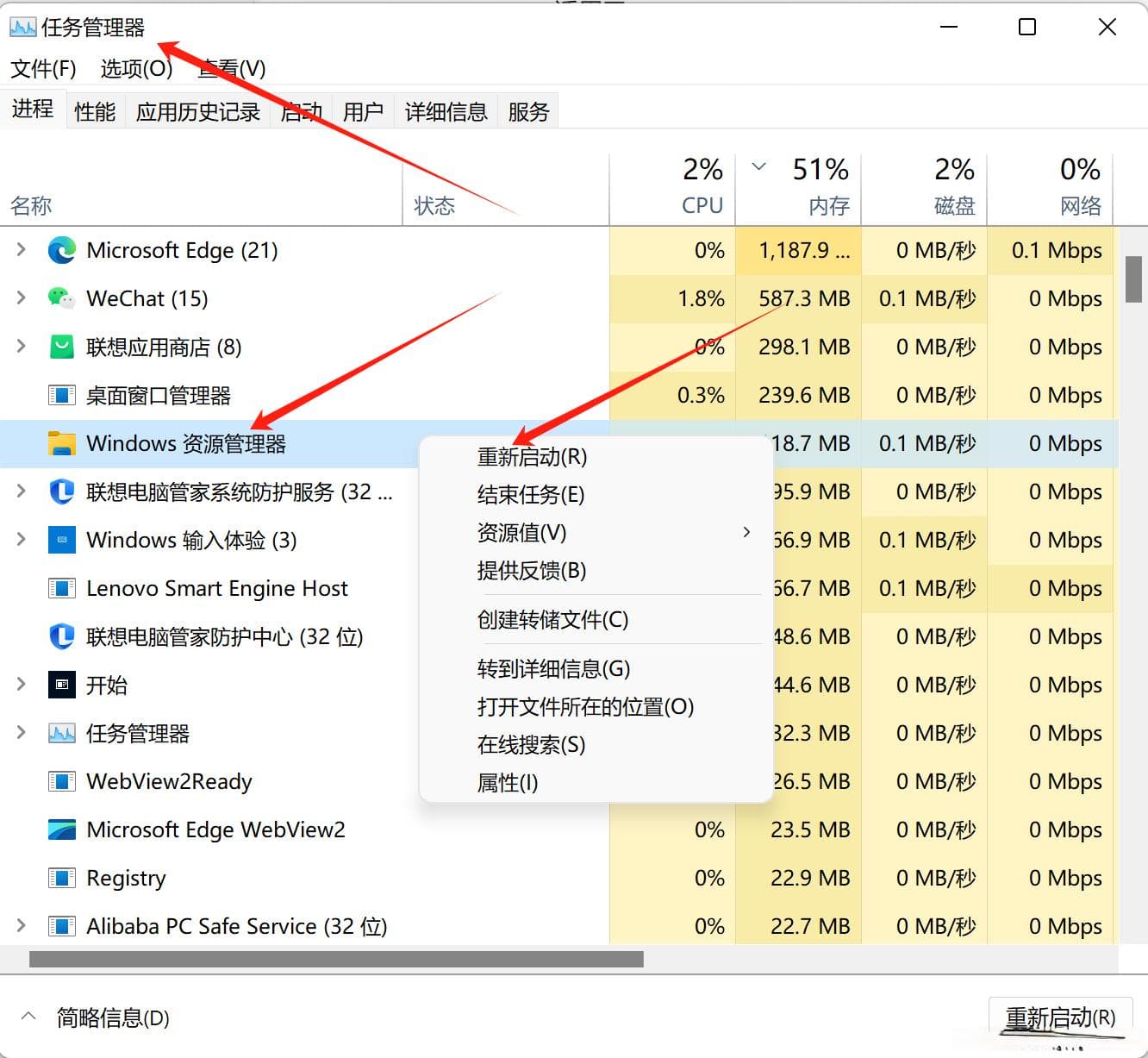
Task: Sort by the 内存 column header
Action: click(798, 189)
